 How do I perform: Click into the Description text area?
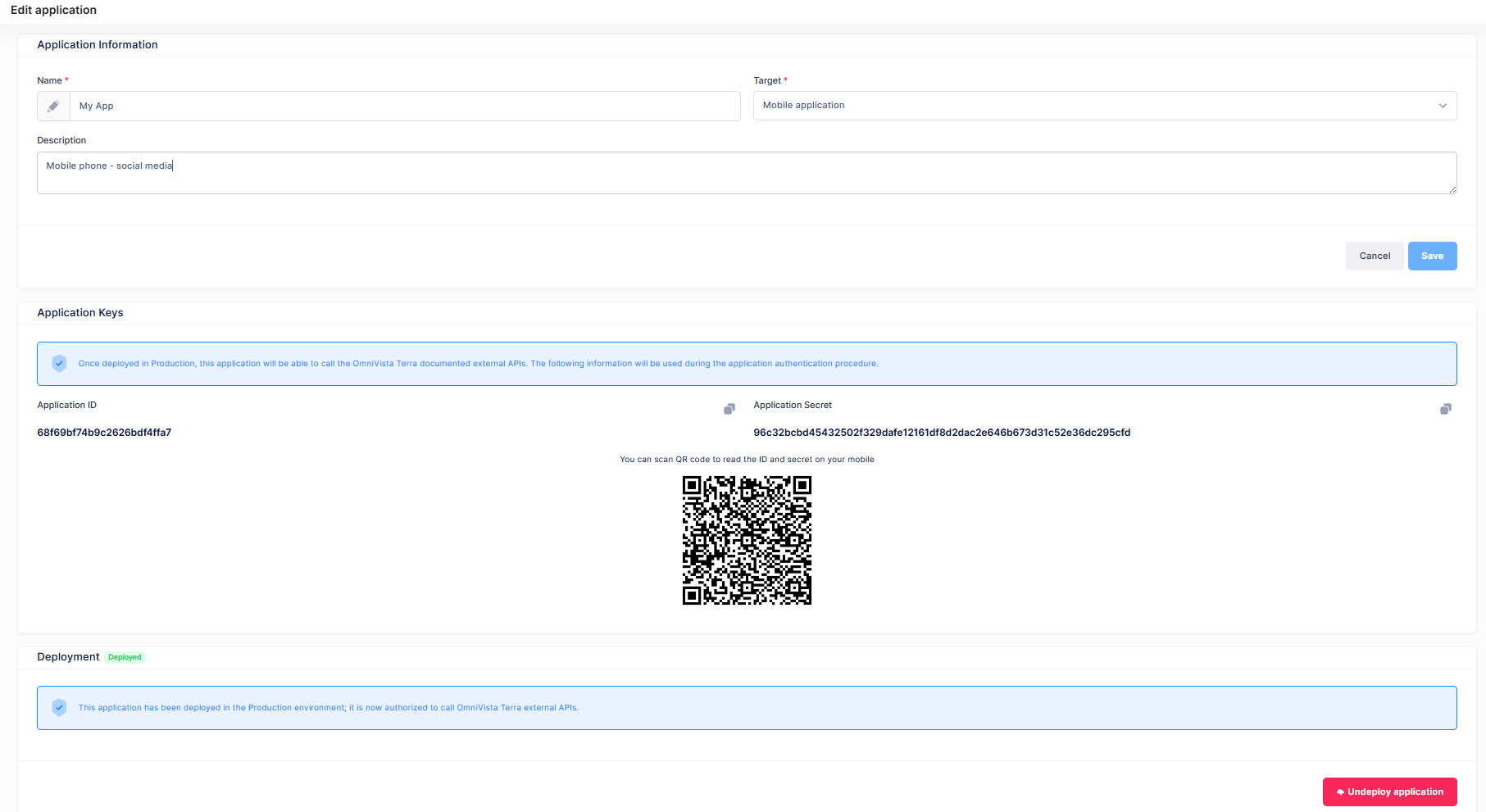[x=746, y=173]
